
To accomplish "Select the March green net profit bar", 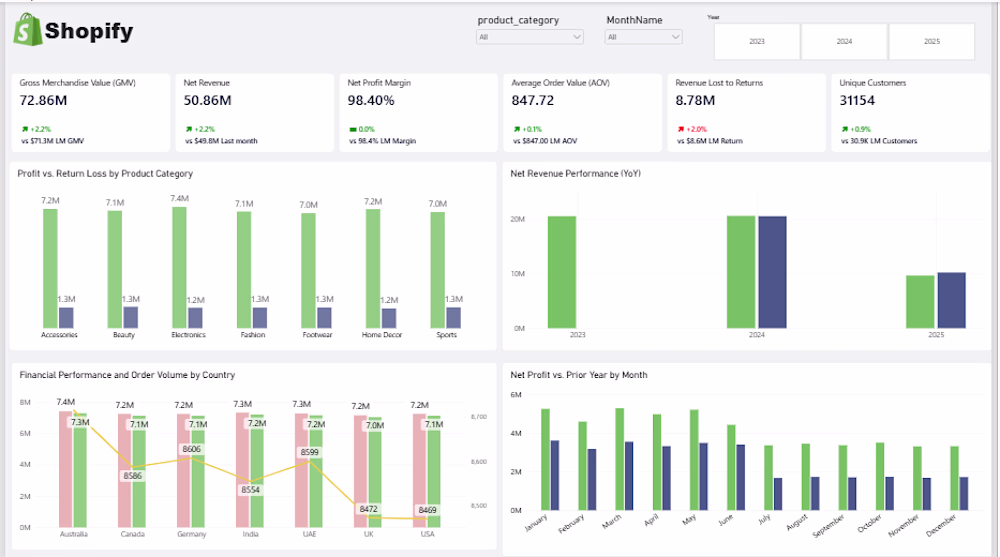I will (620, 459).
